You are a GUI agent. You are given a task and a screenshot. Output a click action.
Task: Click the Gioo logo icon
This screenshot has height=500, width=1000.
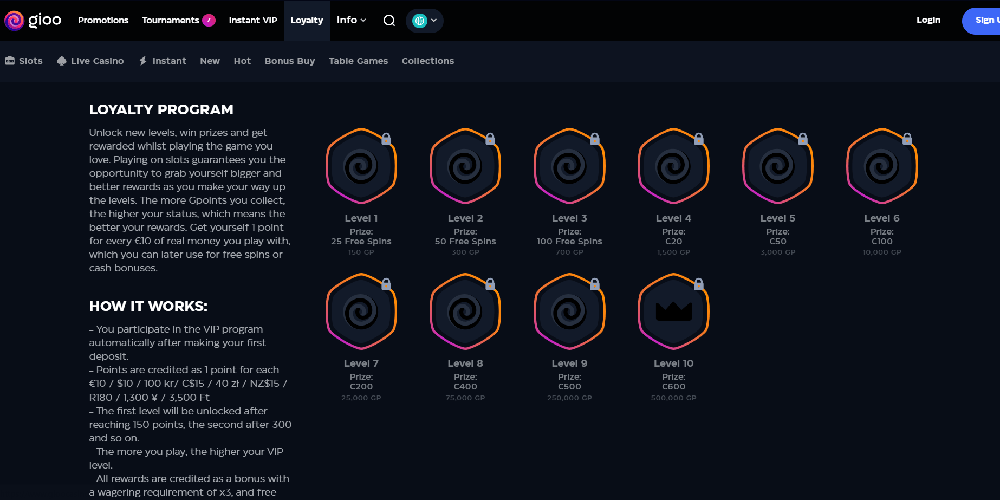[14, 20]
